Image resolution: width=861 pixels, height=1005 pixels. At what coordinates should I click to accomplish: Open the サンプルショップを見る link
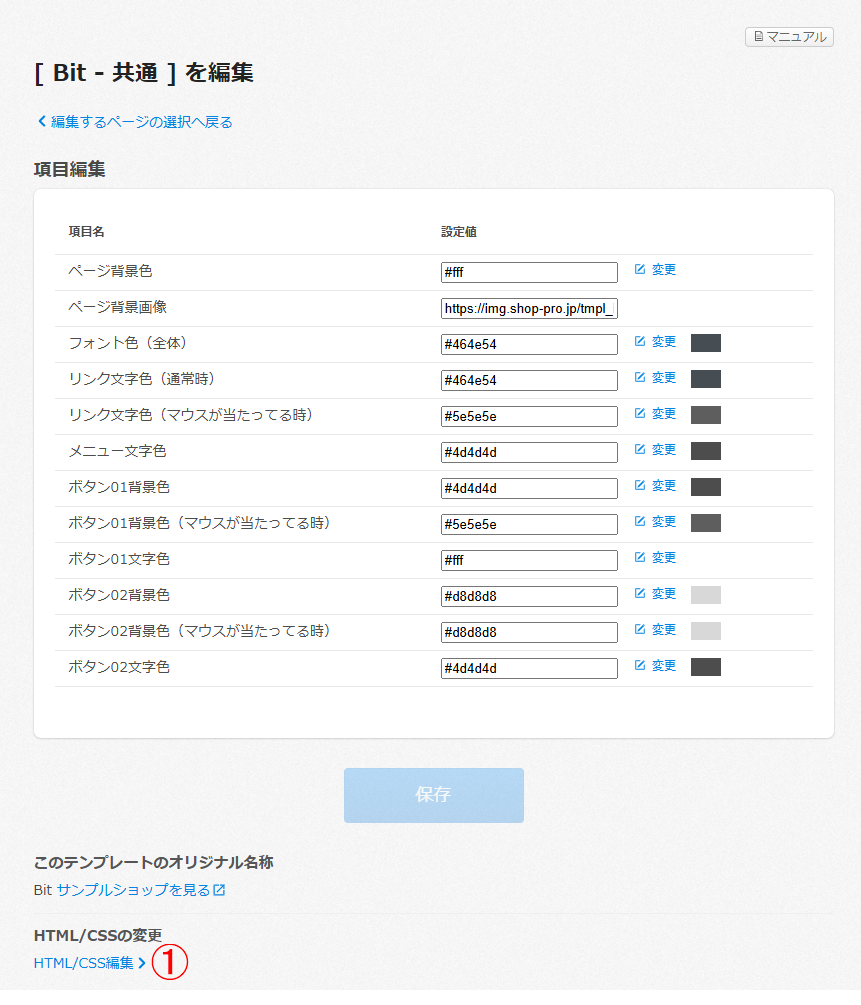[141, 890]
